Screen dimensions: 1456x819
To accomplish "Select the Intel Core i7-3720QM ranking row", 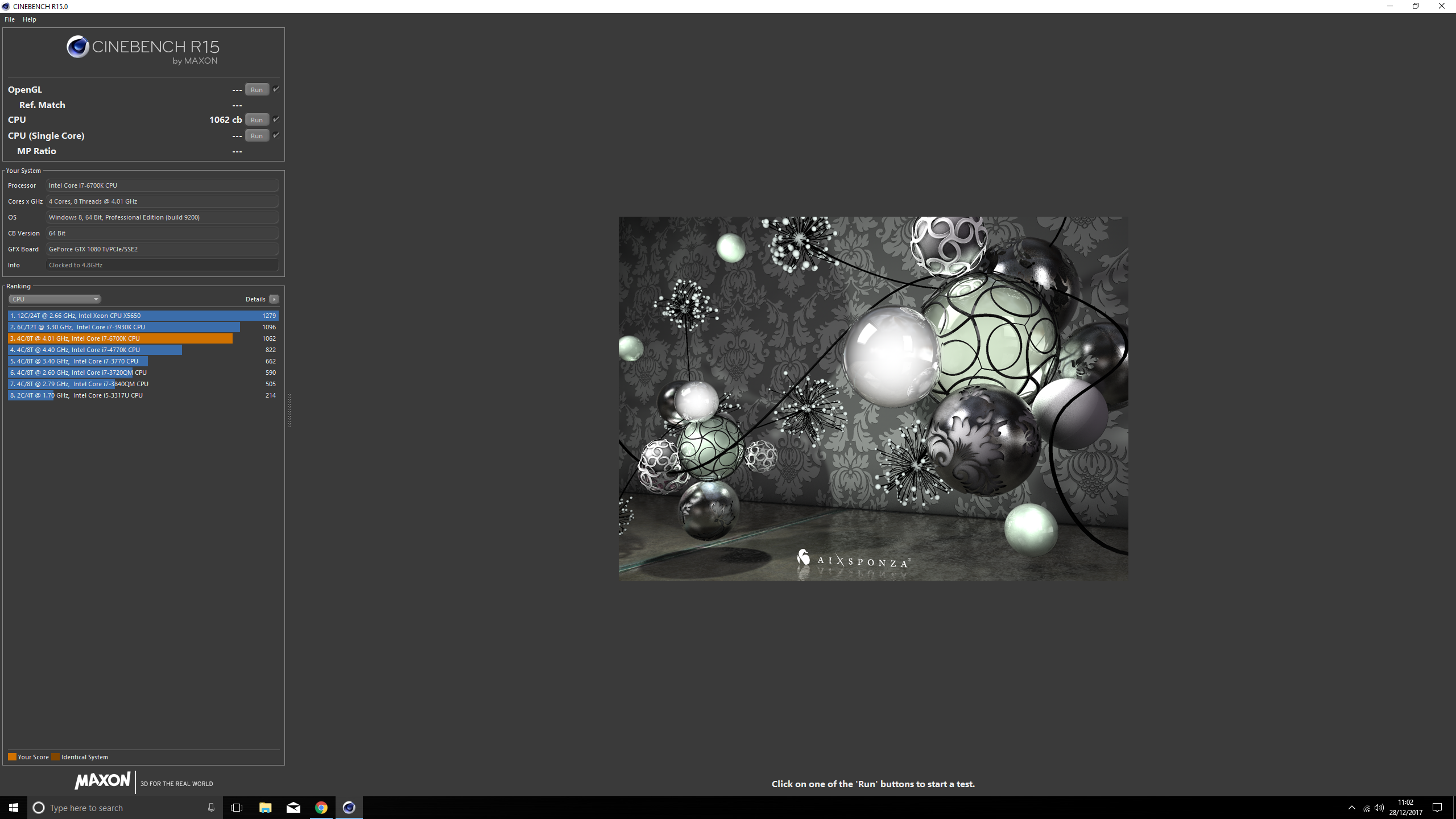I will 143,373.
